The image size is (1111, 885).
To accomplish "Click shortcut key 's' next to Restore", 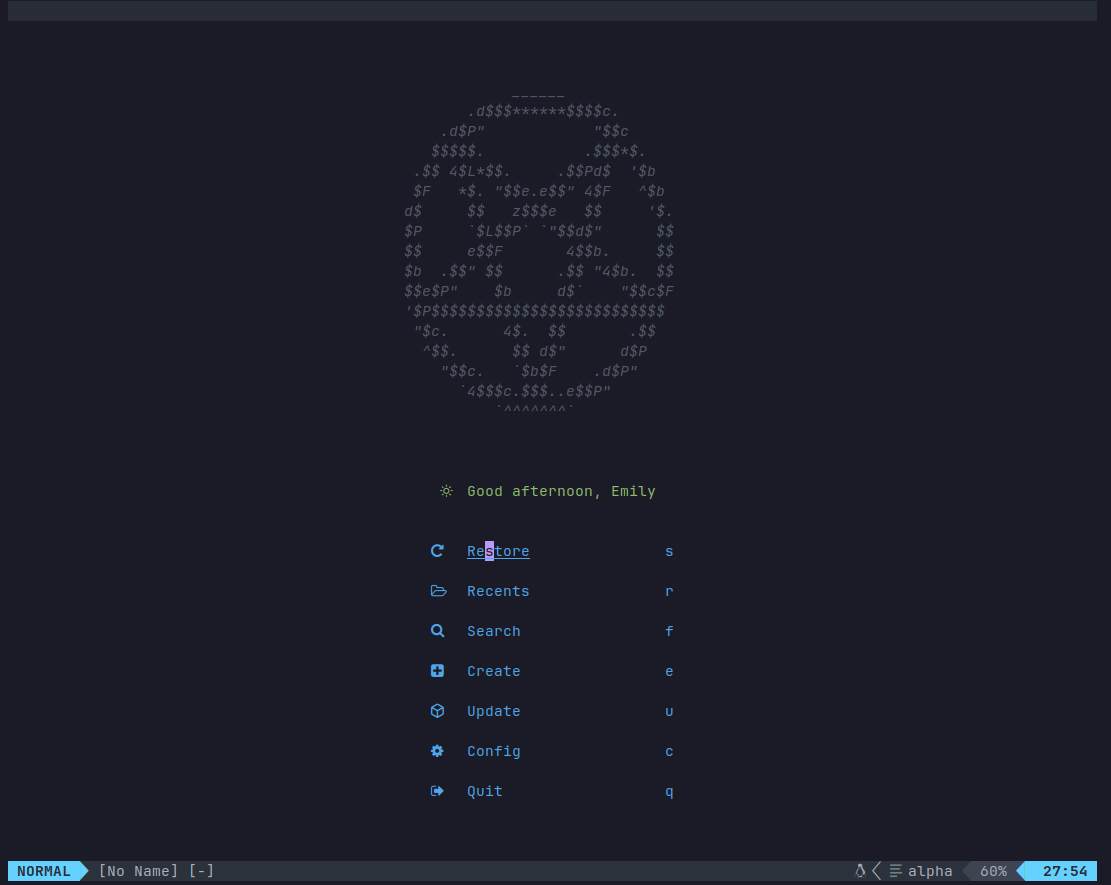I will 669,551.
